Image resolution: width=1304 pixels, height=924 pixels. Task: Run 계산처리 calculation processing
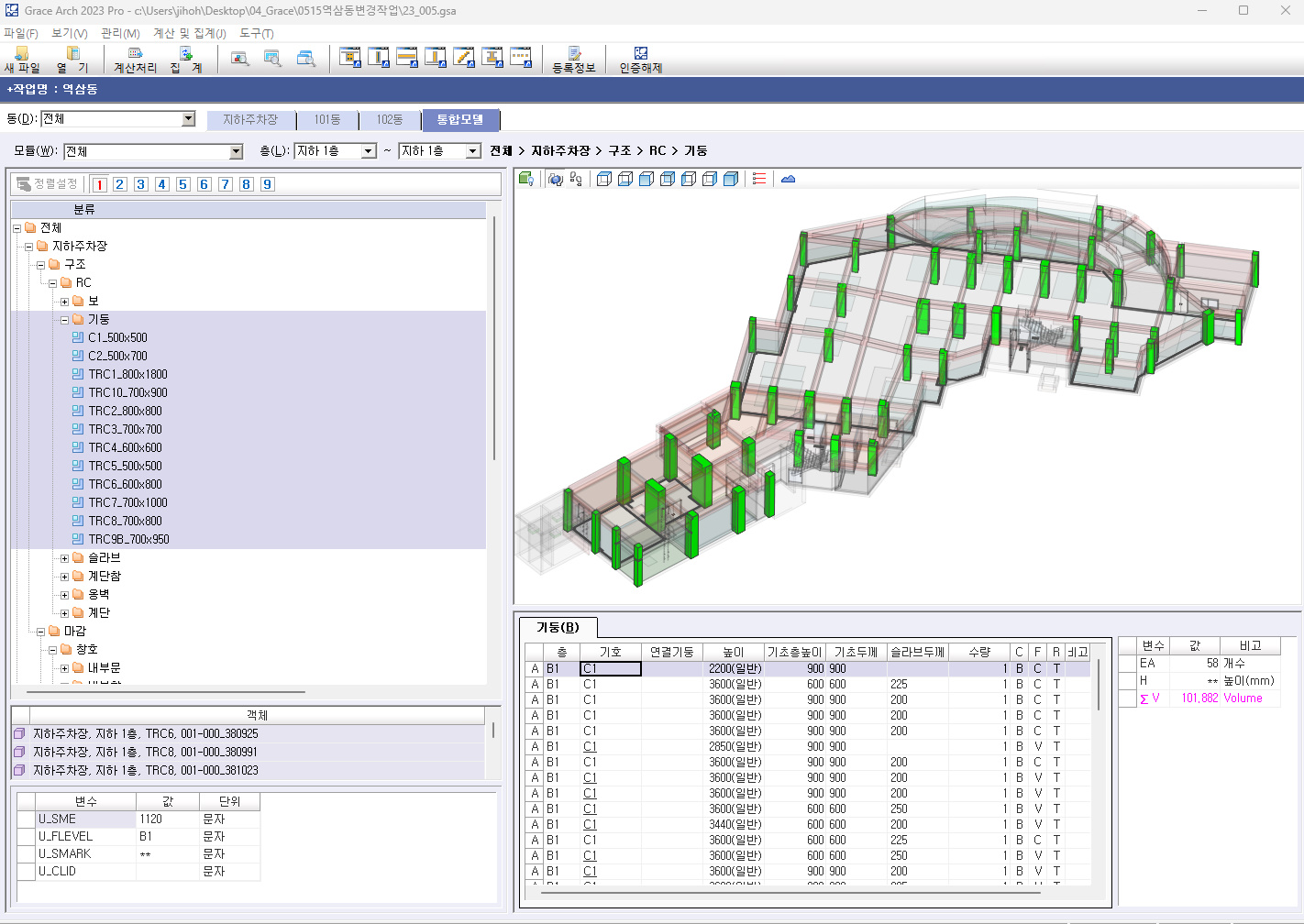[135, 60]
